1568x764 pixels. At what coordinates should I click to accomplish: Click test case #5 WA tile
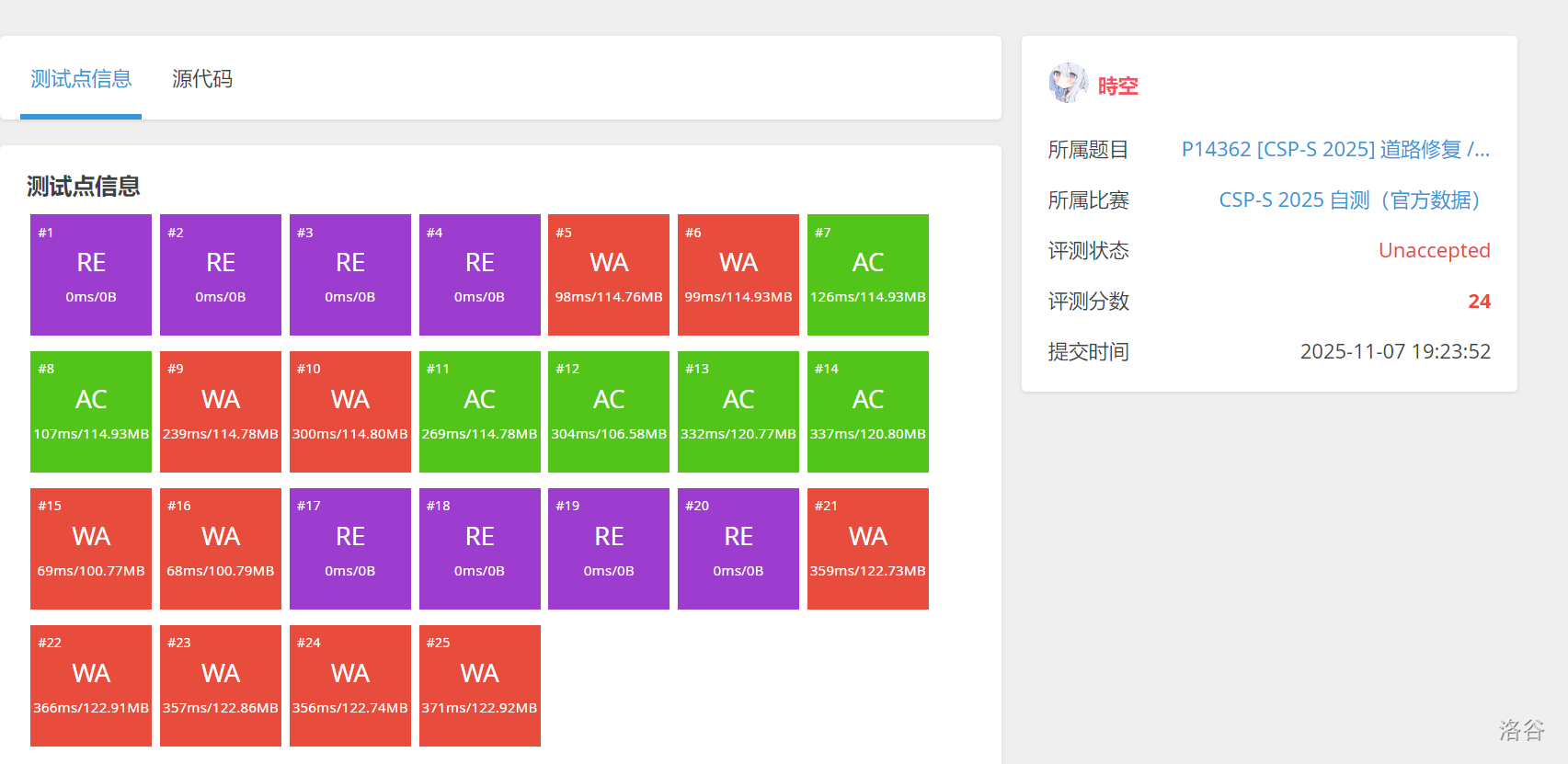[x=609, y=275]
